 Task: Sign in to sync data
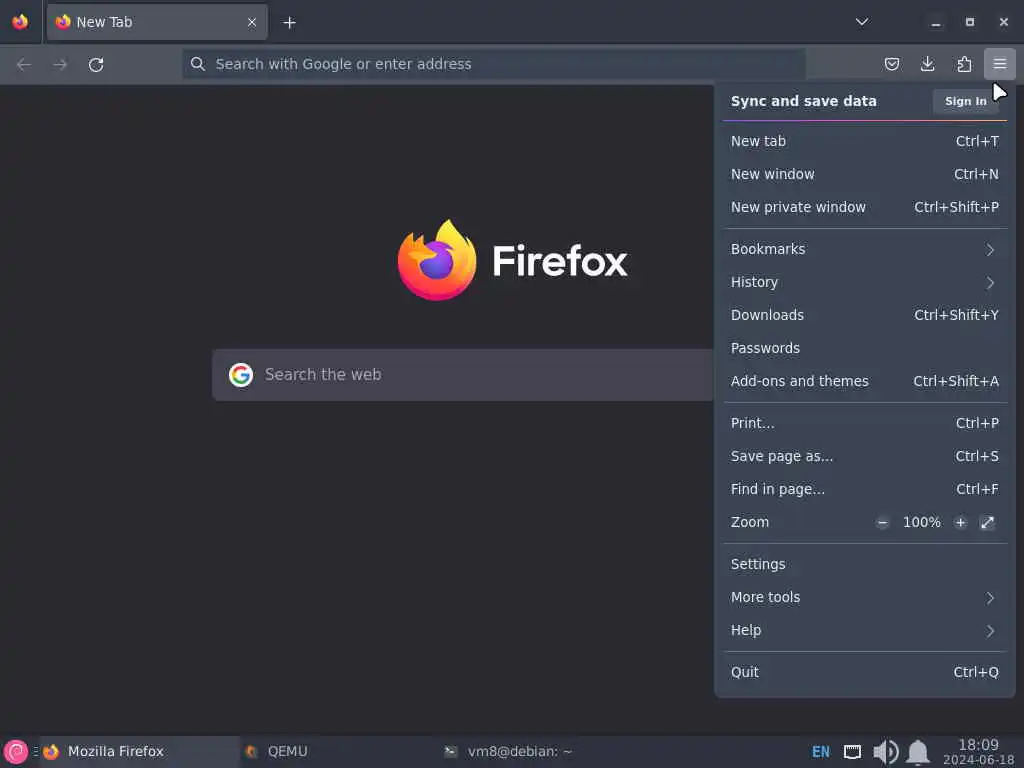pos(965,101)
